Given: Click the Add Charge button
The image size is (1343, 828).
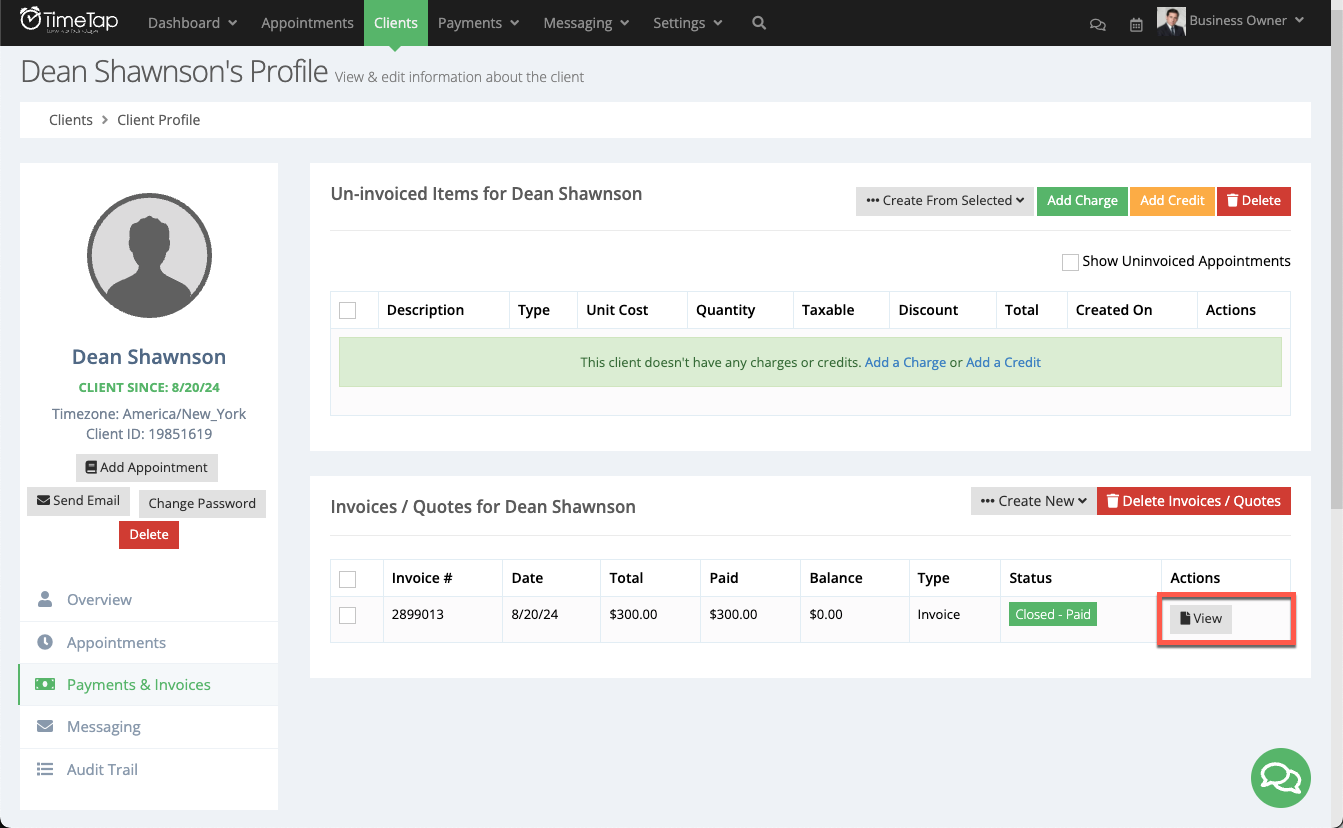Looking at the screenshot, I should point(1082,200).
